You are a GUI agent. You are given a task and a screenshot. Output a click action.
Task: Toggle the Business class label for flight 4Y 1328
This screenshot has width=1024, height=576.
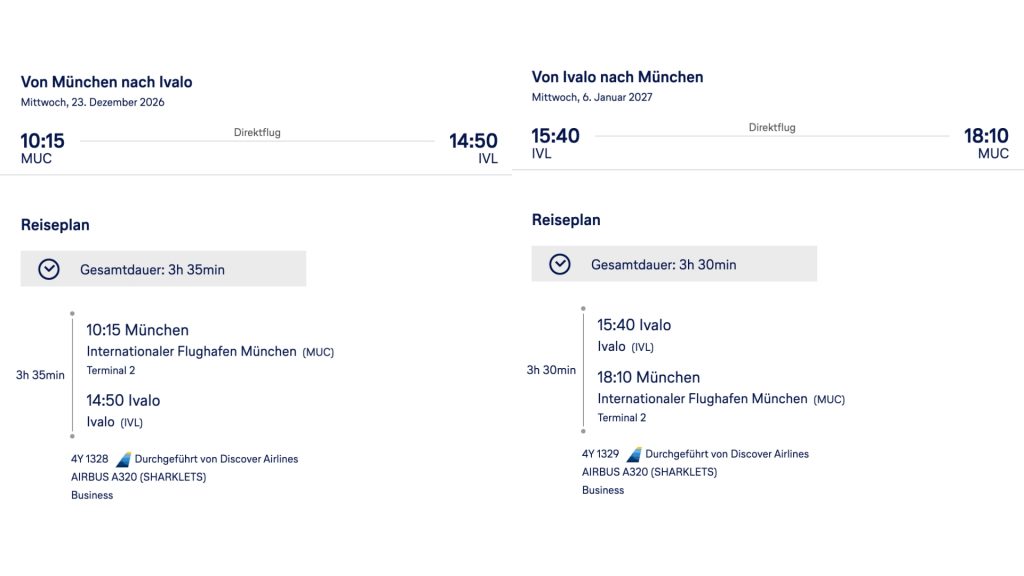pos(92,494)
